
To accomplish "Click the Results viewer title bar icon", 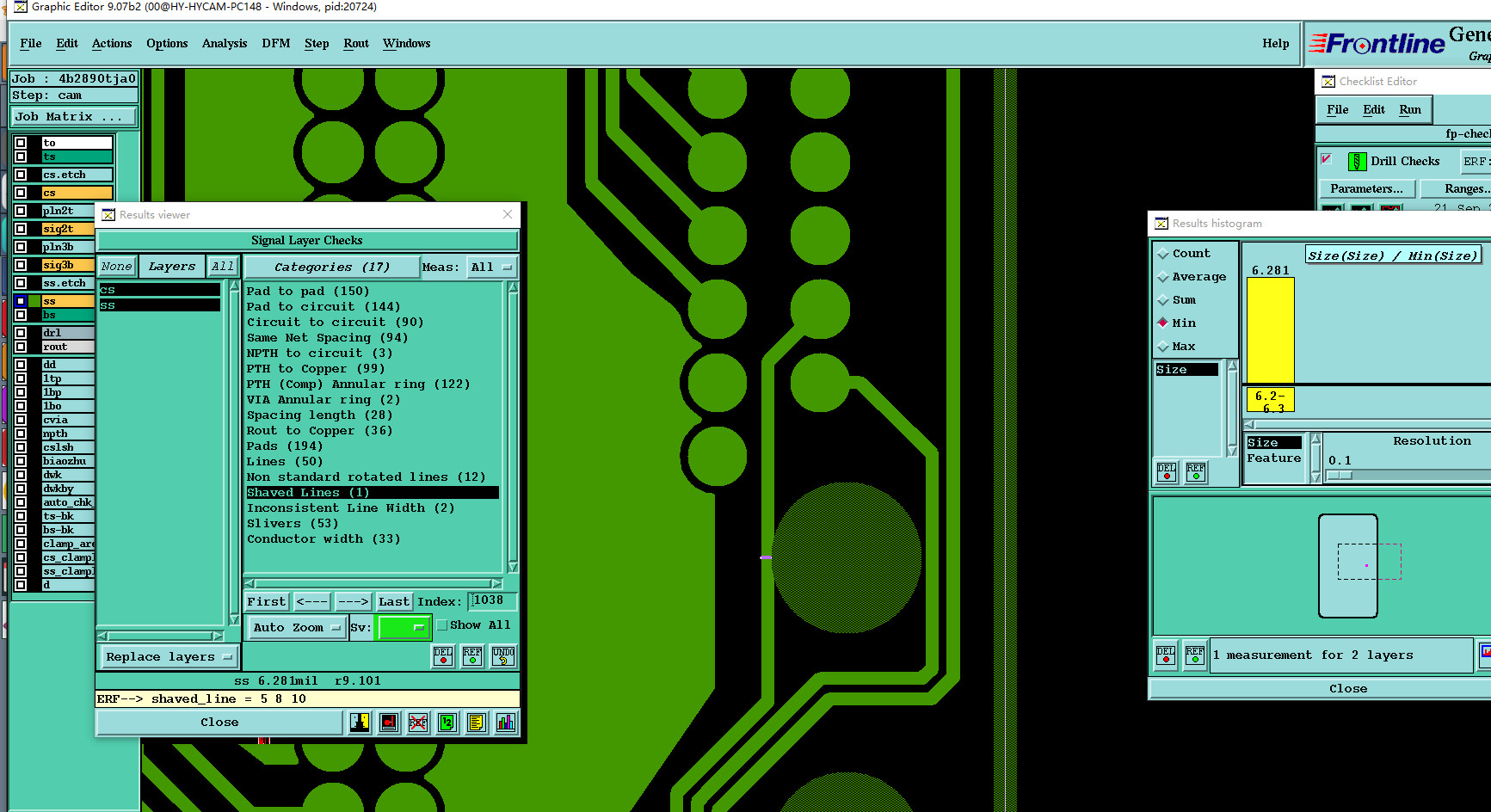I will pyautogui.click(x=108, y=215).
